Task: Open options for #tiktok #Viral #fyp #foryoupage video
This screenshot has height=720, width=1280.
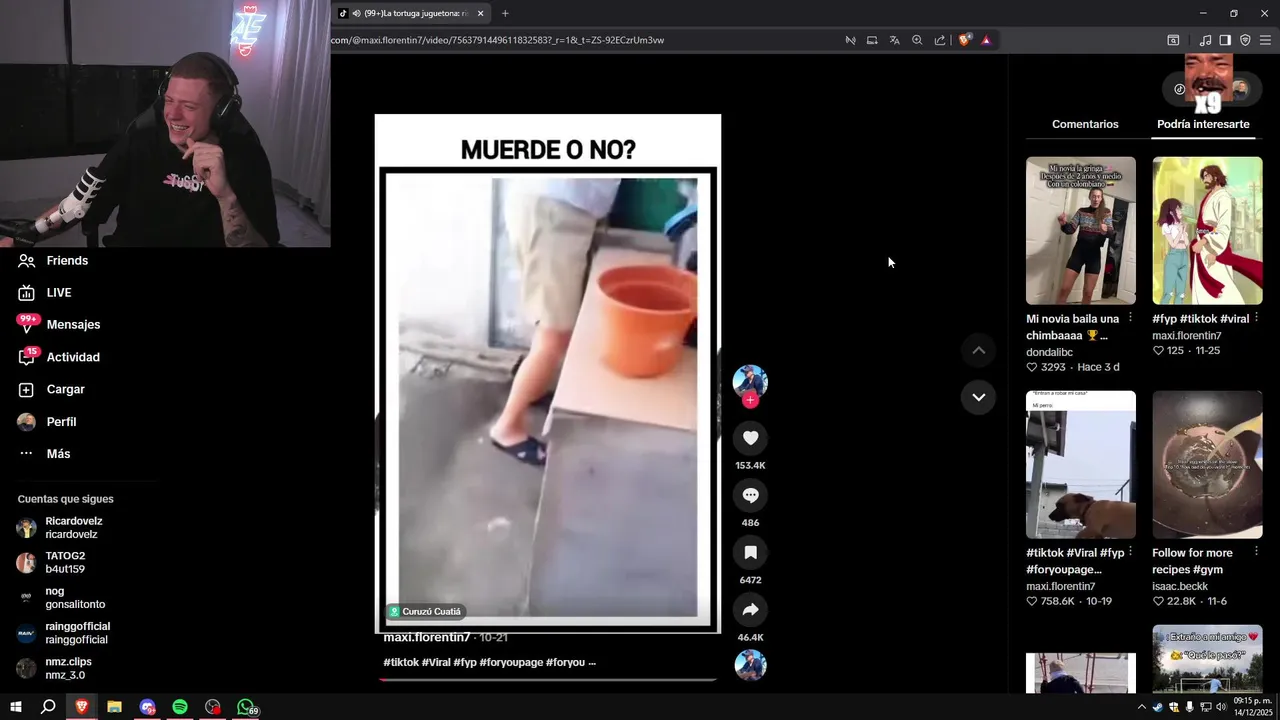Action: click(1130, 552)
